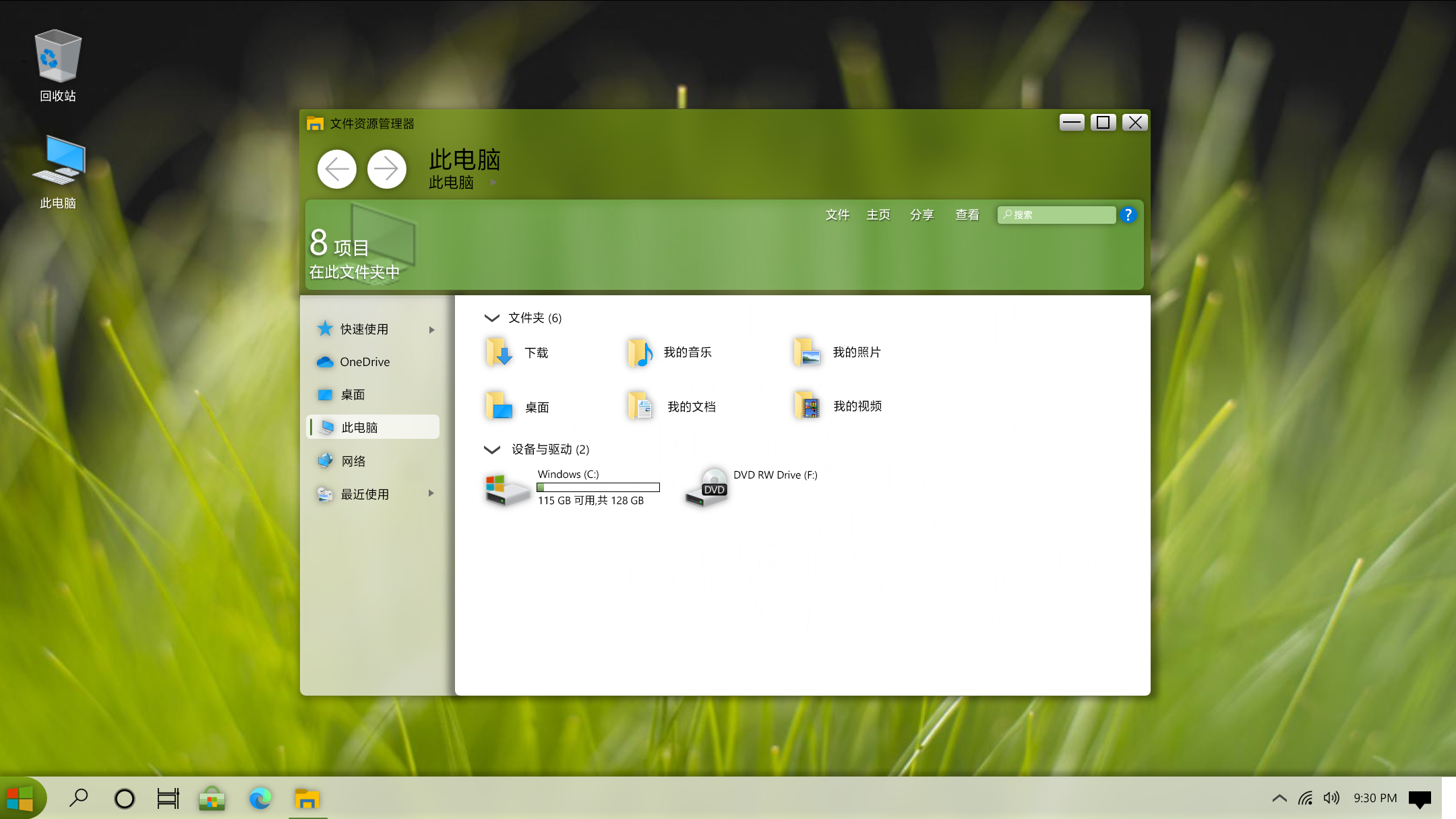Expand the 最近使用 sidebar arrow

pos(431,493)
